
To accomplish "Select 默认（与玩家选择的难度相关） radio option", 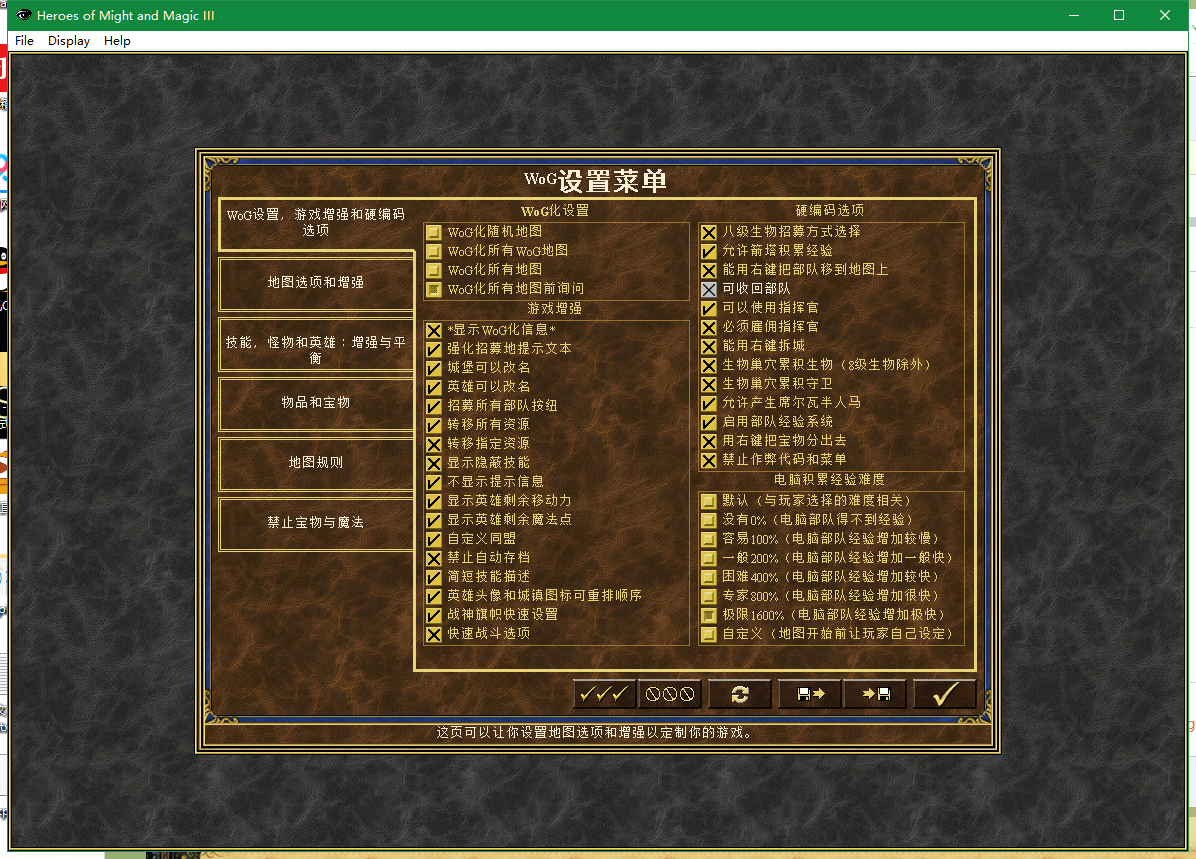I will (x=709, y=501).
